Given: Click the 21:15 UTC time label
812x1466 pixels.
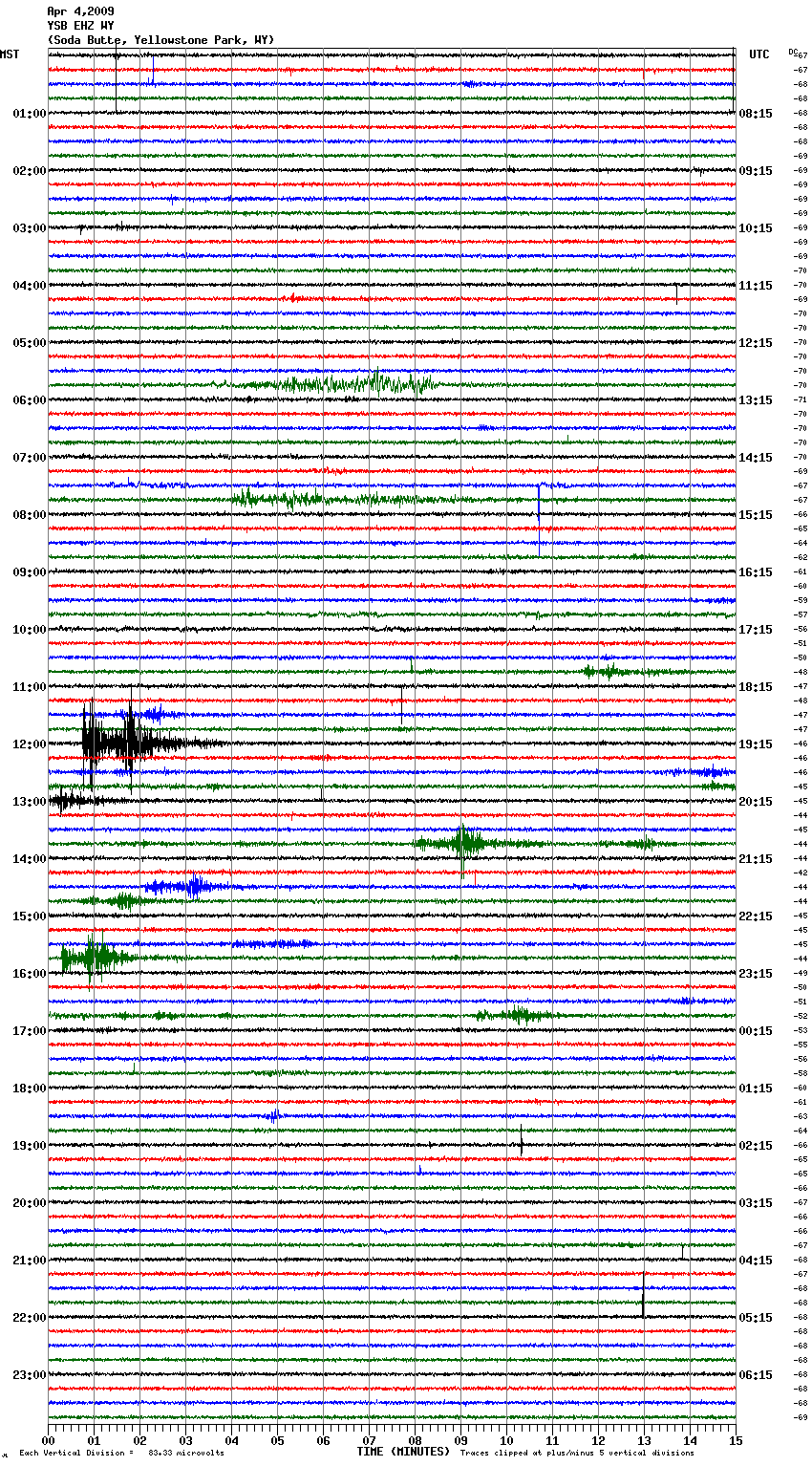Looking at the screenshot, I should coord(756,859).
